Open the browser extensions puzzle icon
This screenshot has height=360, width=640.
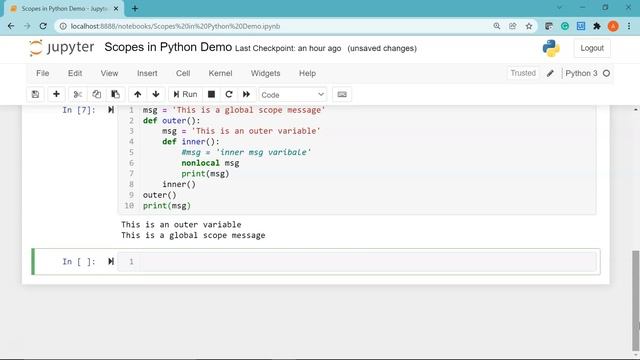597,26
